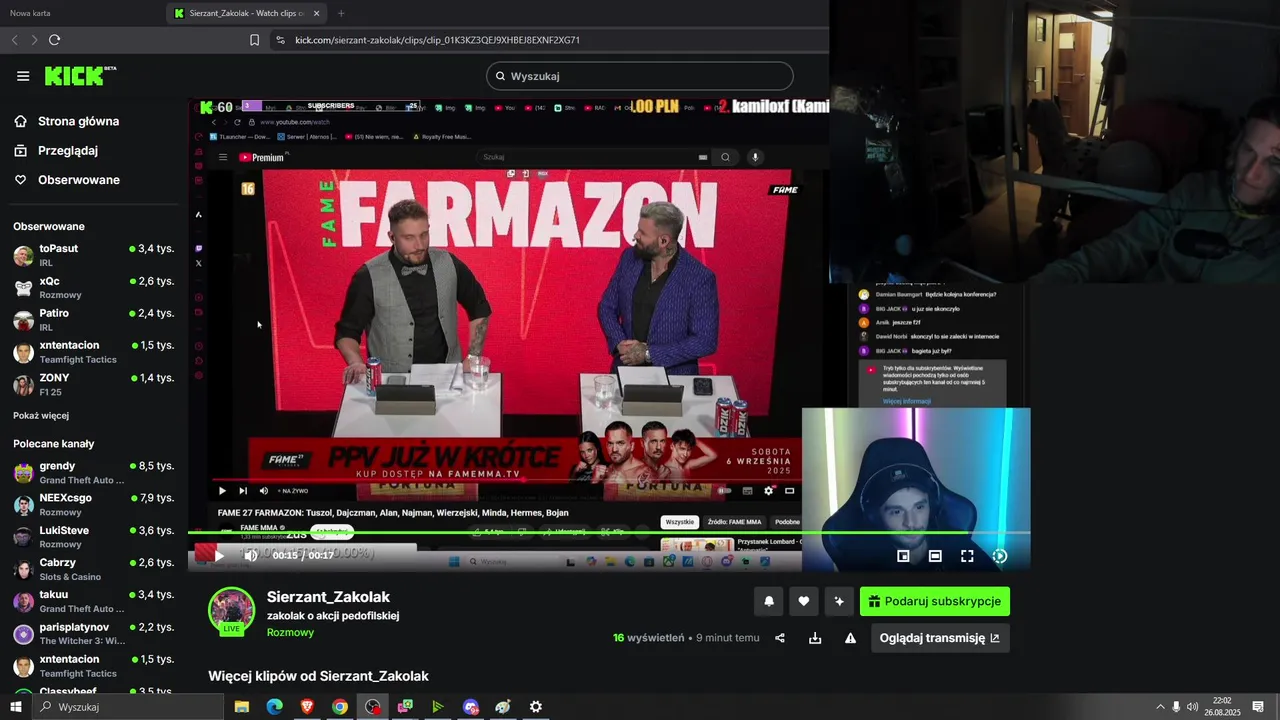The width and height of the screenshot is (1280, 720).
Task: Open the volume control in the tray
Action: (x=1192, y=707)
